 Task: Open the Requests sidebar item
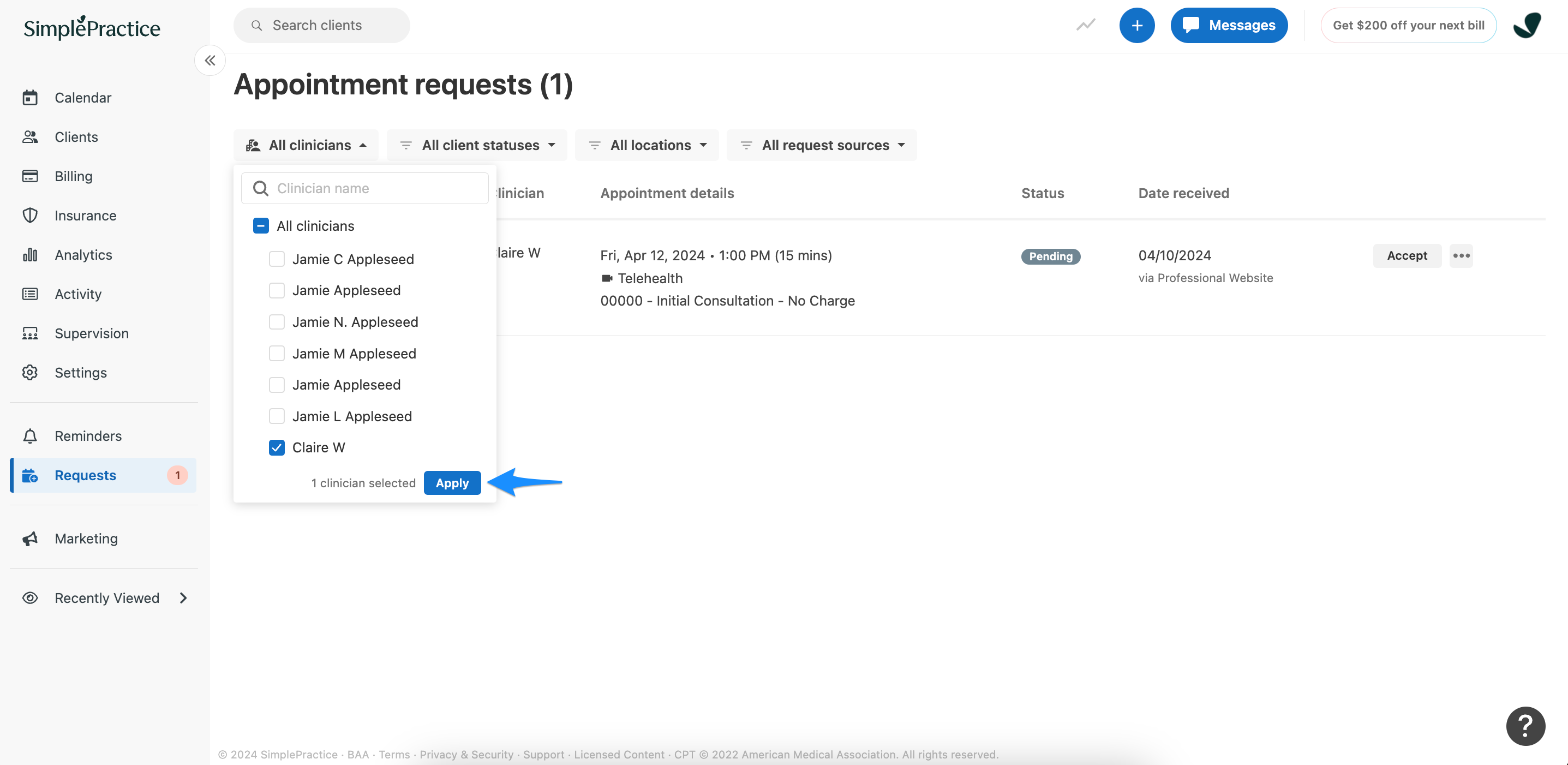click(x=104, y=475)
